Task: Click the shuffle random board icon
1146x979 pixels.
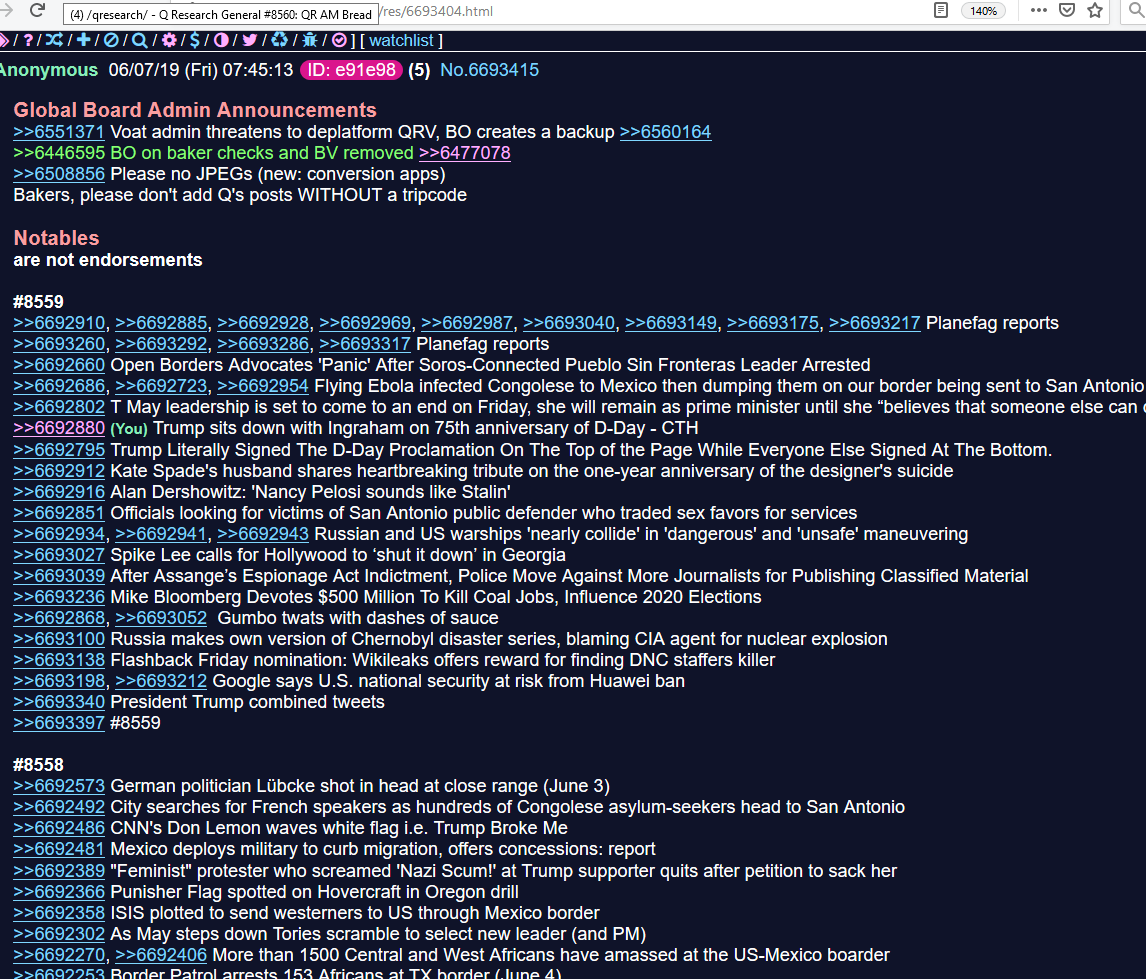Action: (54, 40)
